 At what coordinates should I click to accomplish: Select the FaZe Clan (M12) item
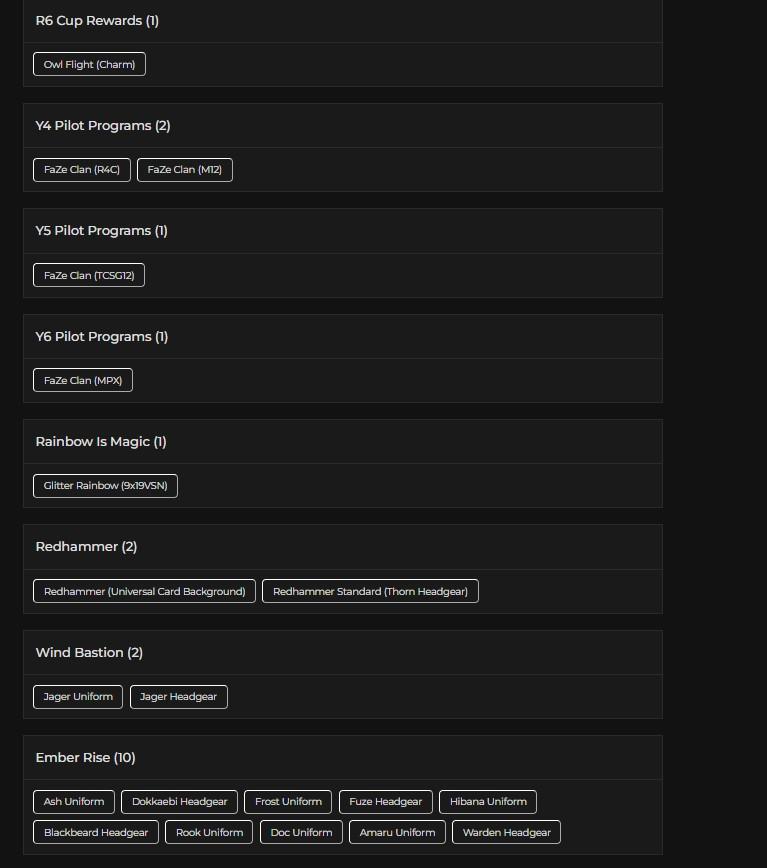[x=185, y=170]
